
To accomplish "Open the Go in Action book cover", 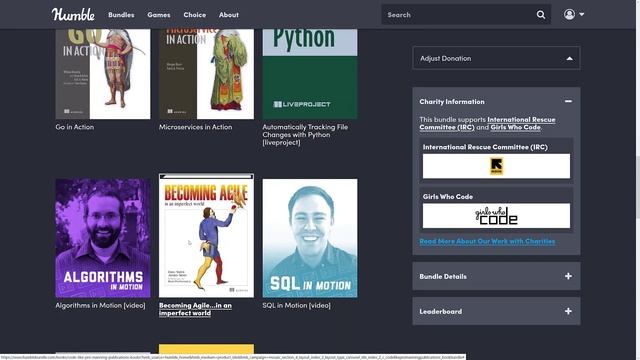I will (x=103, y=74).
